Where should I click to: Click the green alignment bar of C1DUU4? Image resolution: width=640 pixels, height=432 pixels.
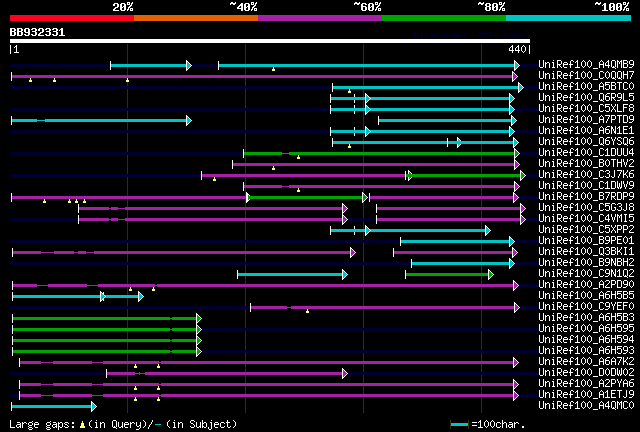coord(382,154)
